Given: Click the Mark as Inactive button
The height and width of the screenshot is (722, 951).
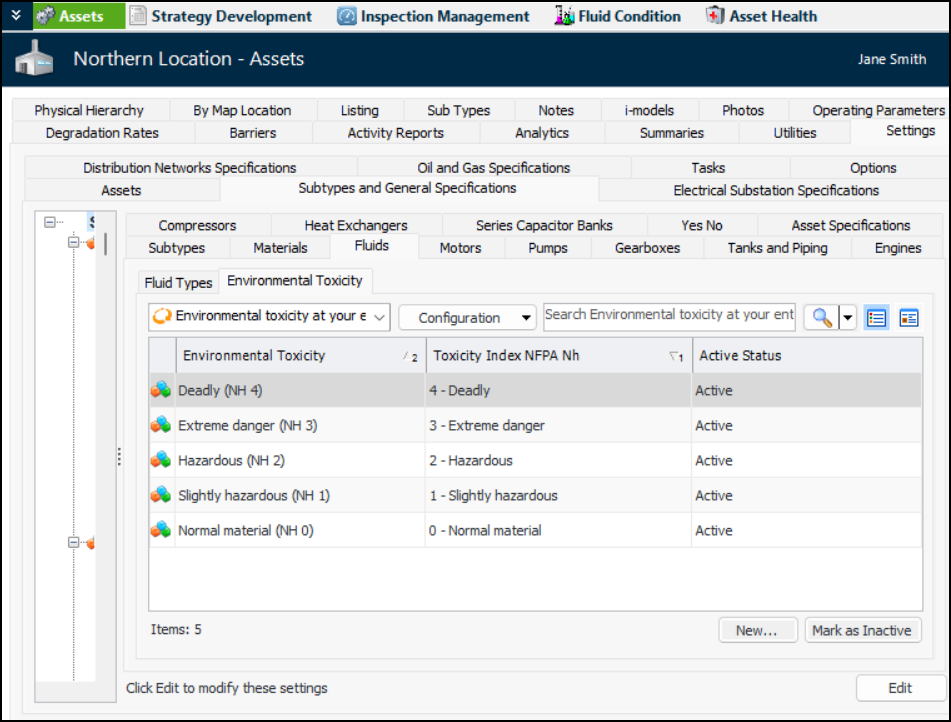Looking at the screenshot, I should (x=861, y=630).
